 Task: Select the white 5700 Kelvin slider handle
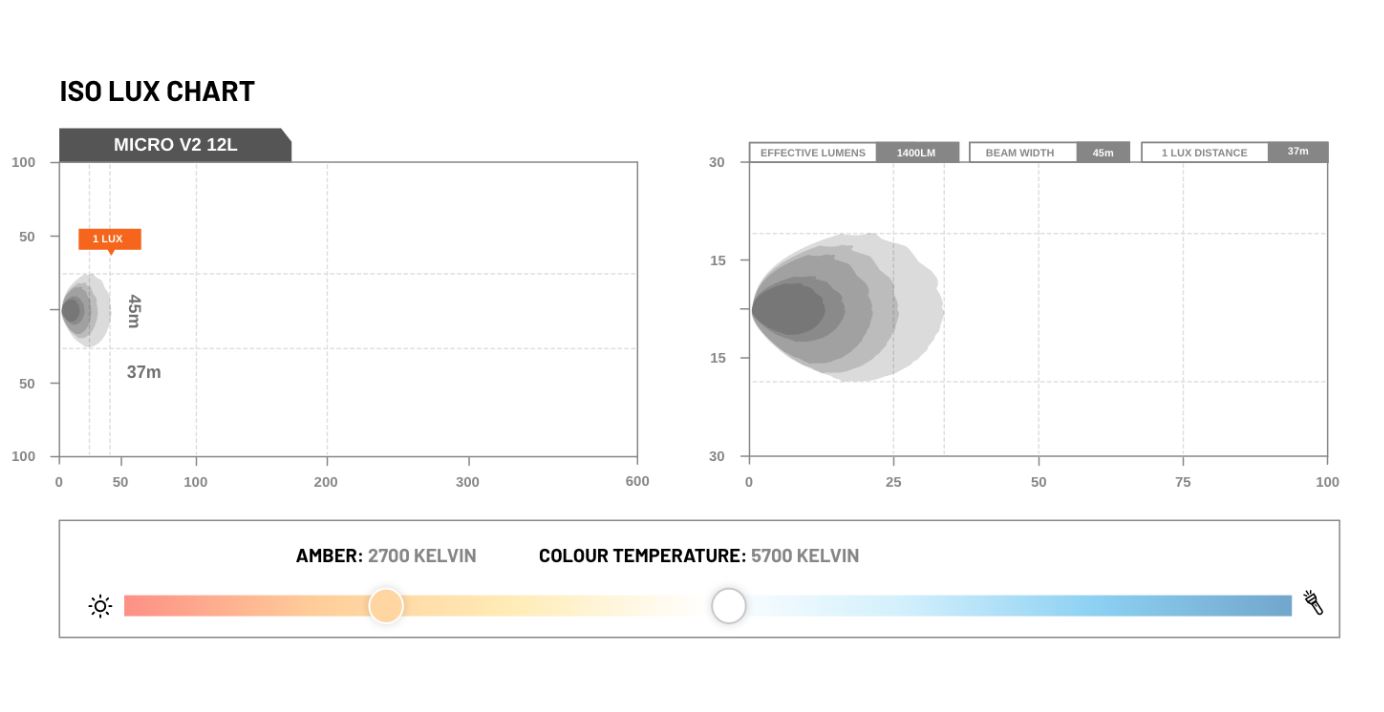point(729,606)
